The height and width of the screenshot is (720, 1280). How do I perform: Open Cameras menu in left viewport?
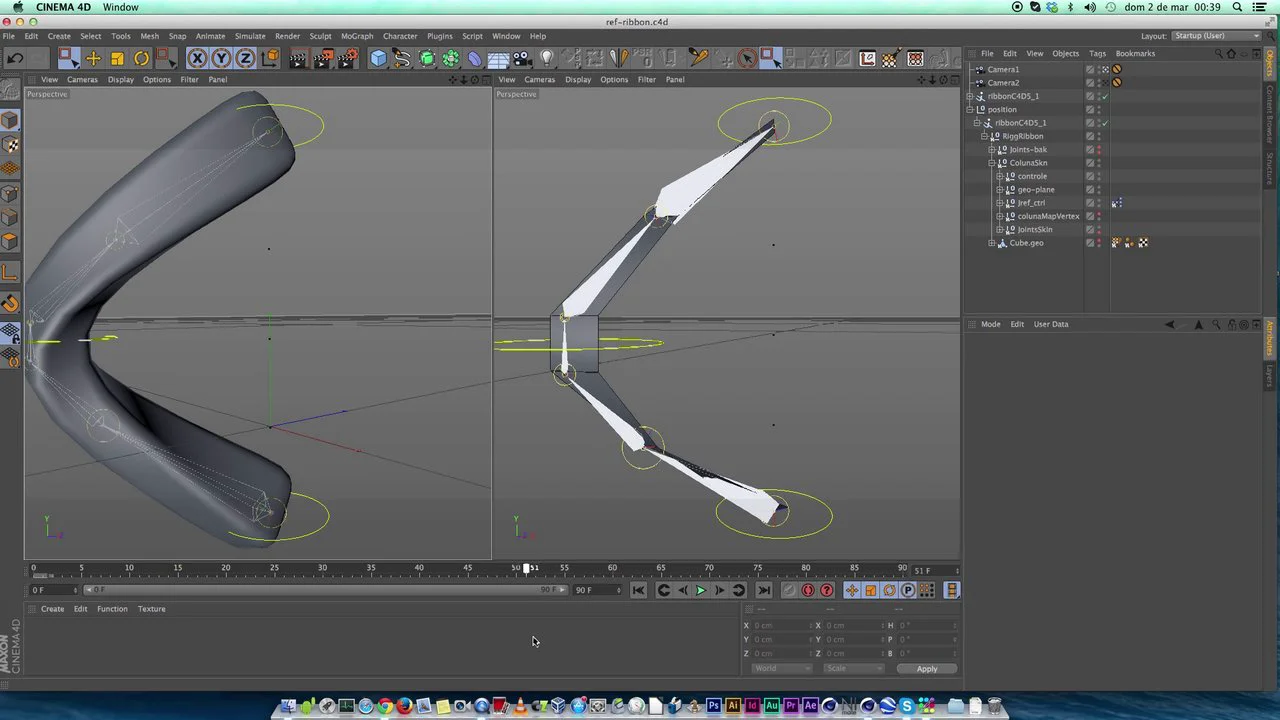[82, 79]
